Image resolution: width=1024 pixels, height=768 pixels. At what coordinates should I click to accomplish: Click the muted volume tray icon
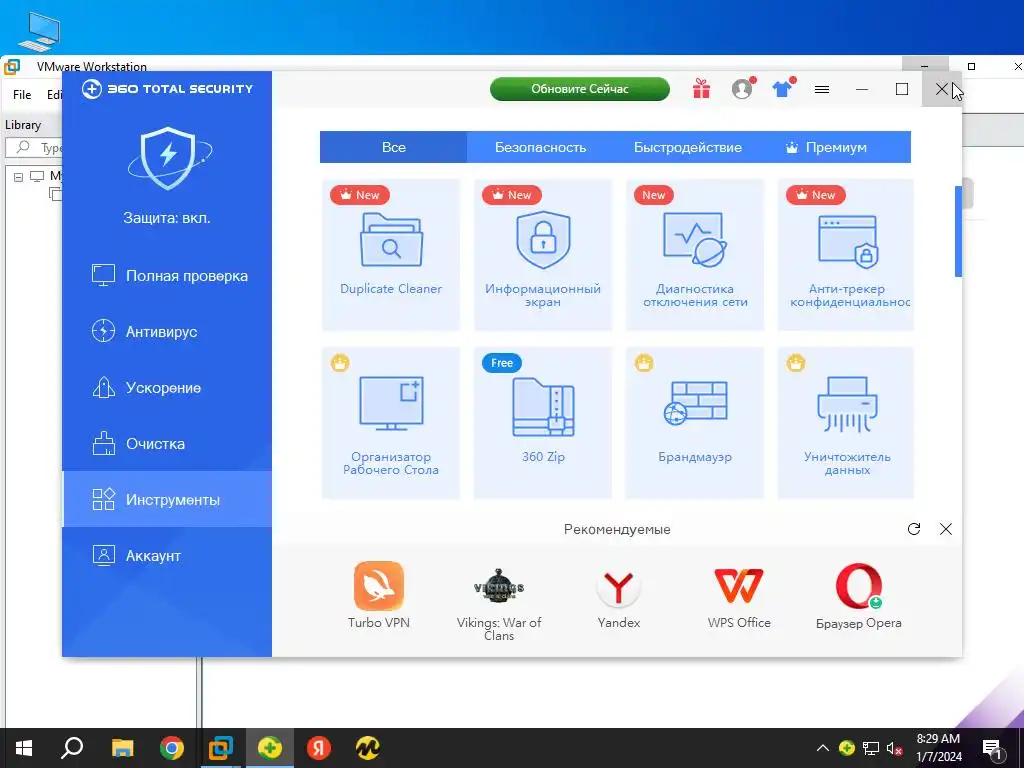(895, 748)
